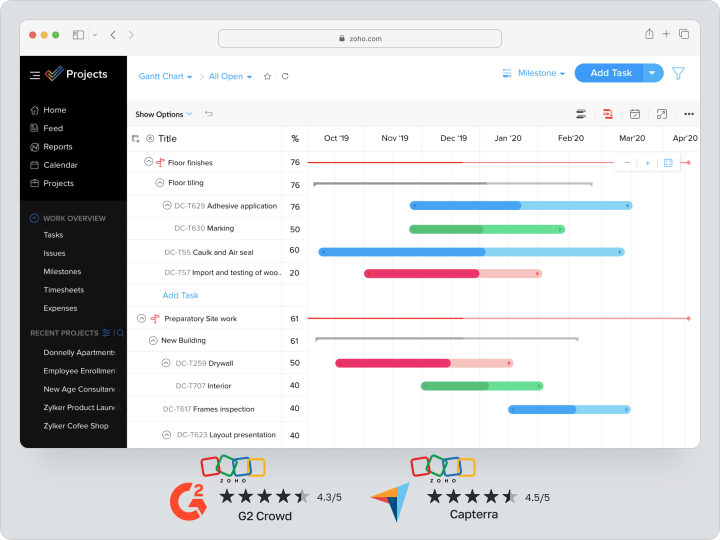Click the blue Add Task button
The width and height of the screenshot is (720, 540).
(610, 73)
